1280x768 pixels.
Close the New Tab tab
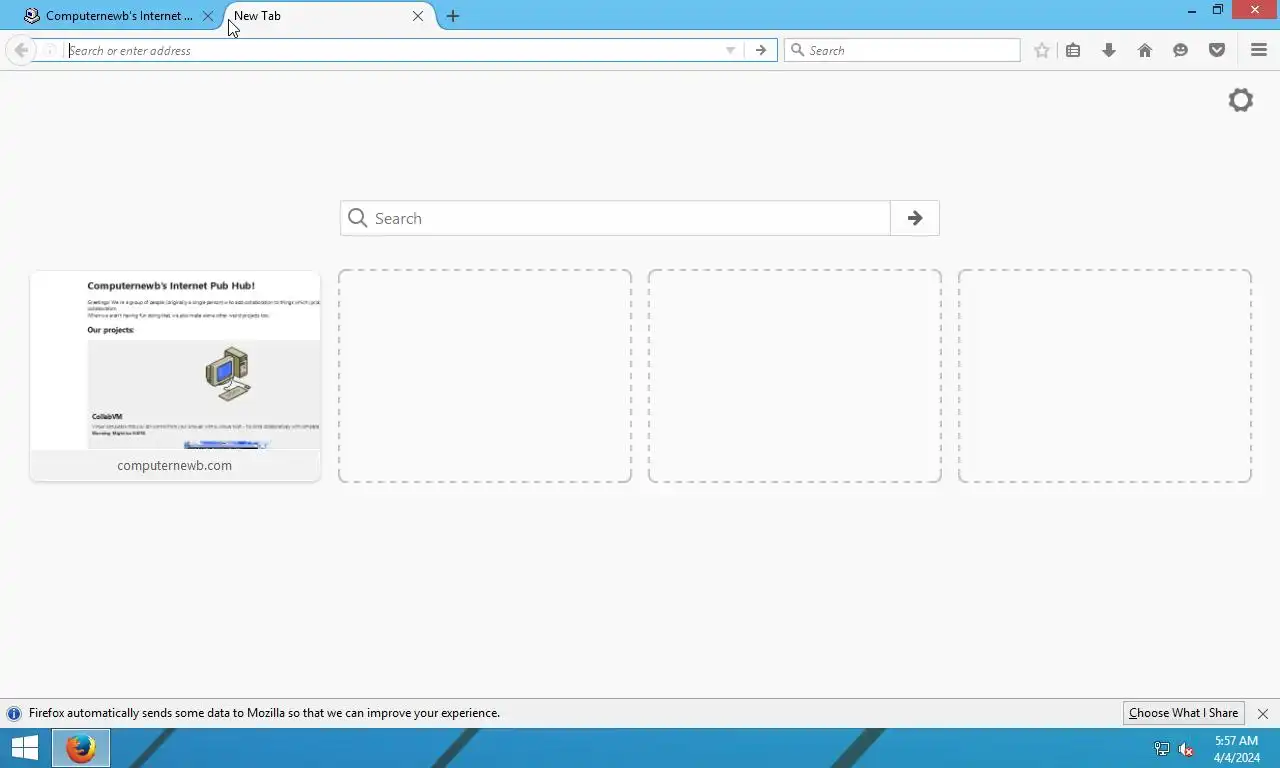[x=418, y=16]
